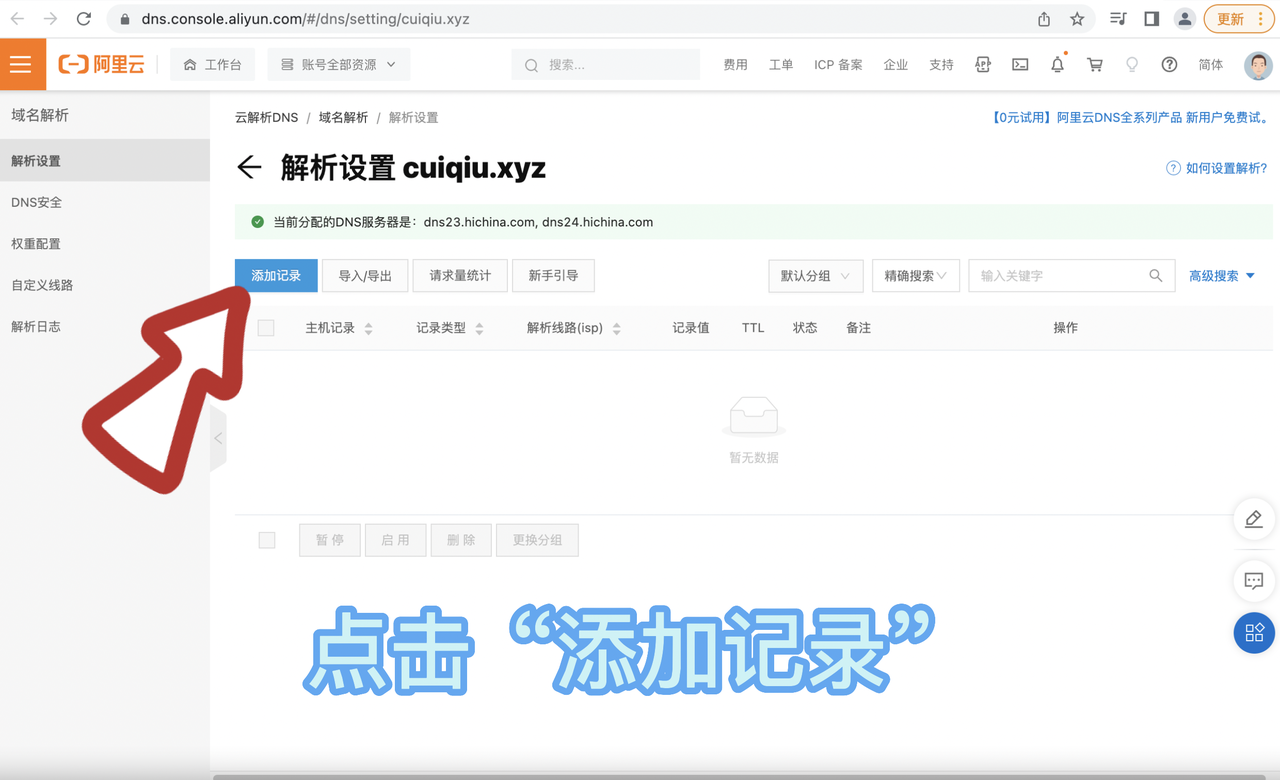This screenshot has width=1280, height=780.
Task: Expand the 账号全部资源 dropdown
Action: (x=339, y=64)
